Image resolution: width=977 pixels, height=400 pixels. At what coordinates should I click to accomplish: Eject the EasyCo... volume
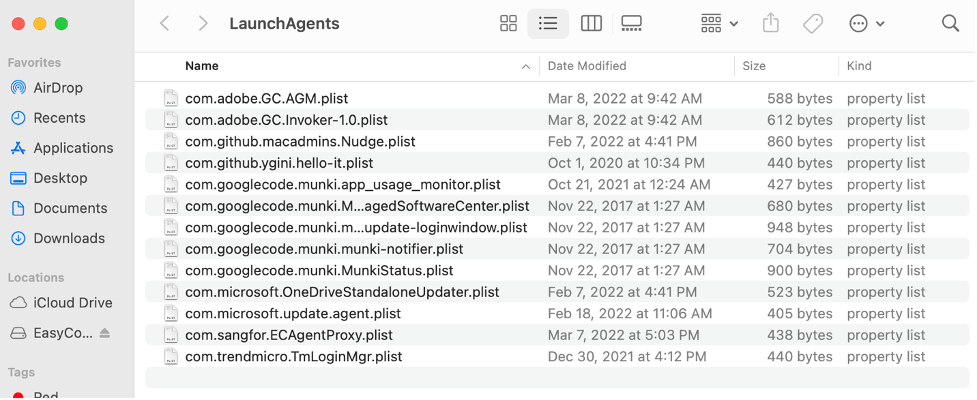click(105, 333)
